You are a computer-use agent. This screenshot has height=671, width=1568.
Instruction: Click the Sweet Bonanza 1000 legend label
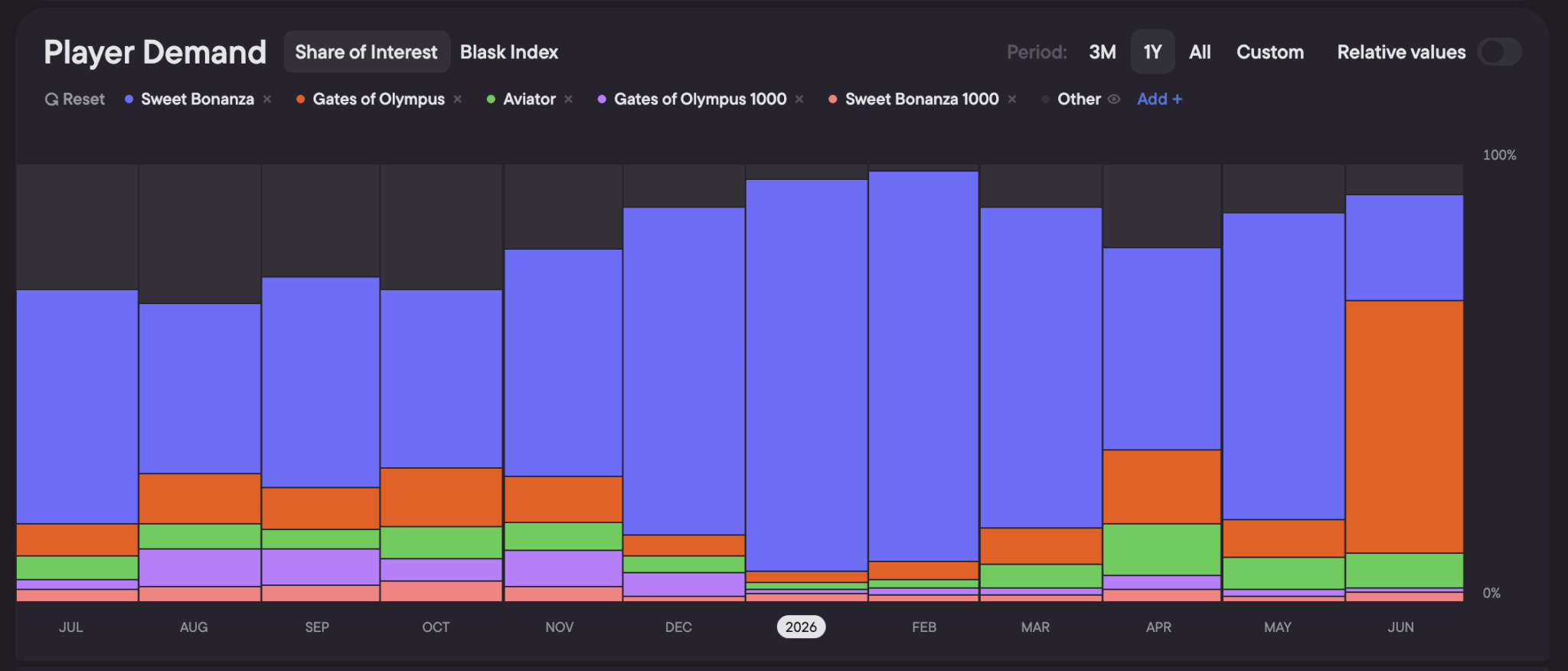[x=922, y=99]
